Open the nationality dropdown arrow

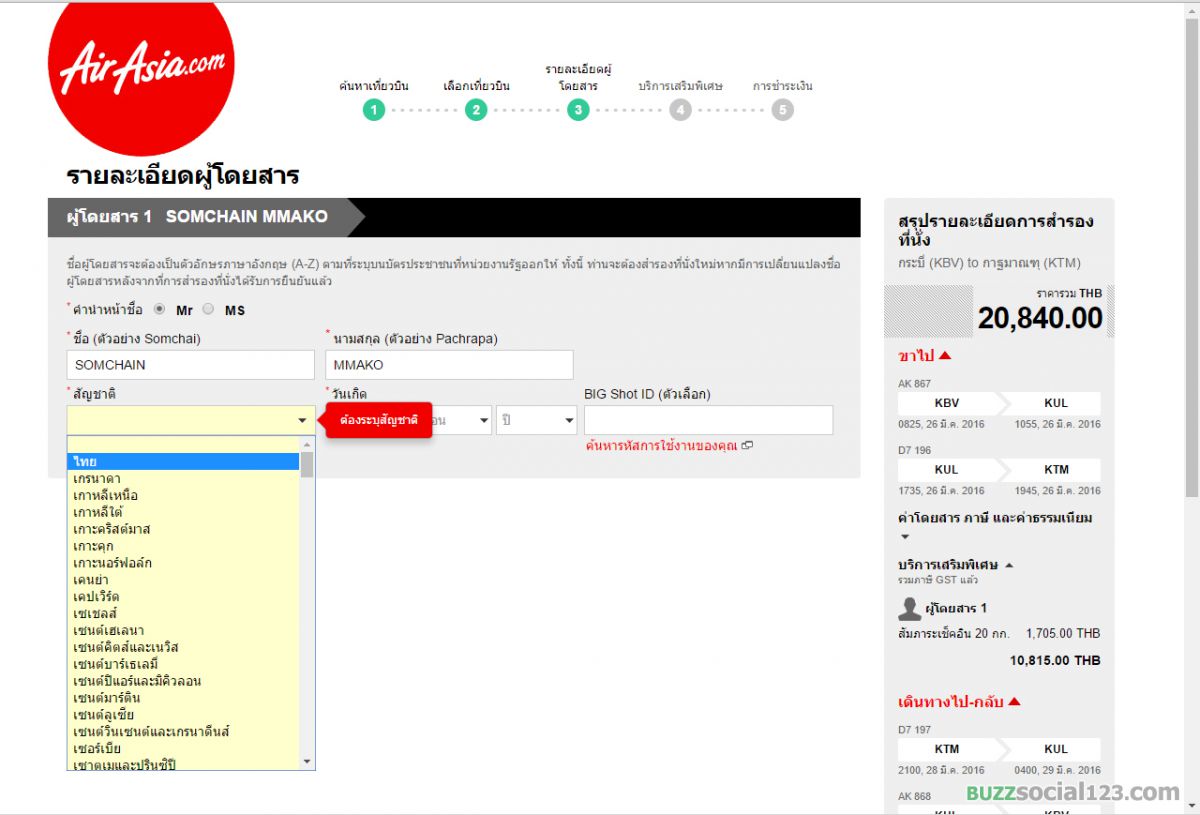point(302,421)
